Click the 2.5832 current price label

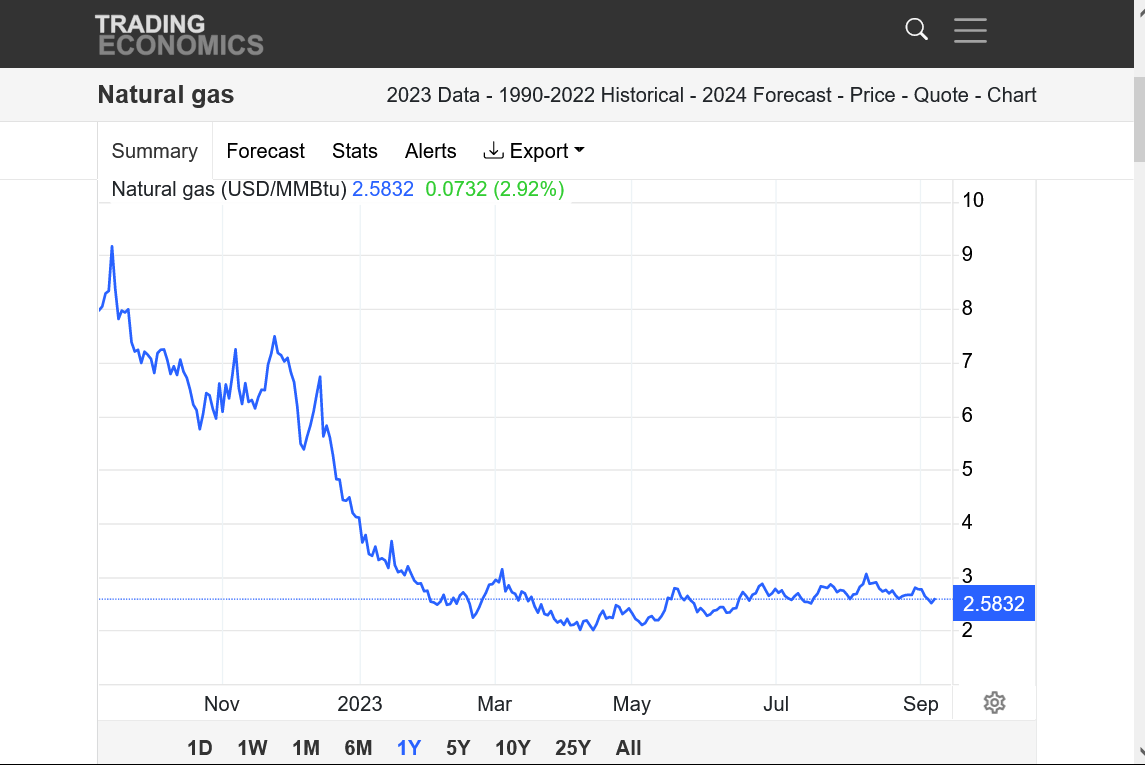[x=993, y=603]
